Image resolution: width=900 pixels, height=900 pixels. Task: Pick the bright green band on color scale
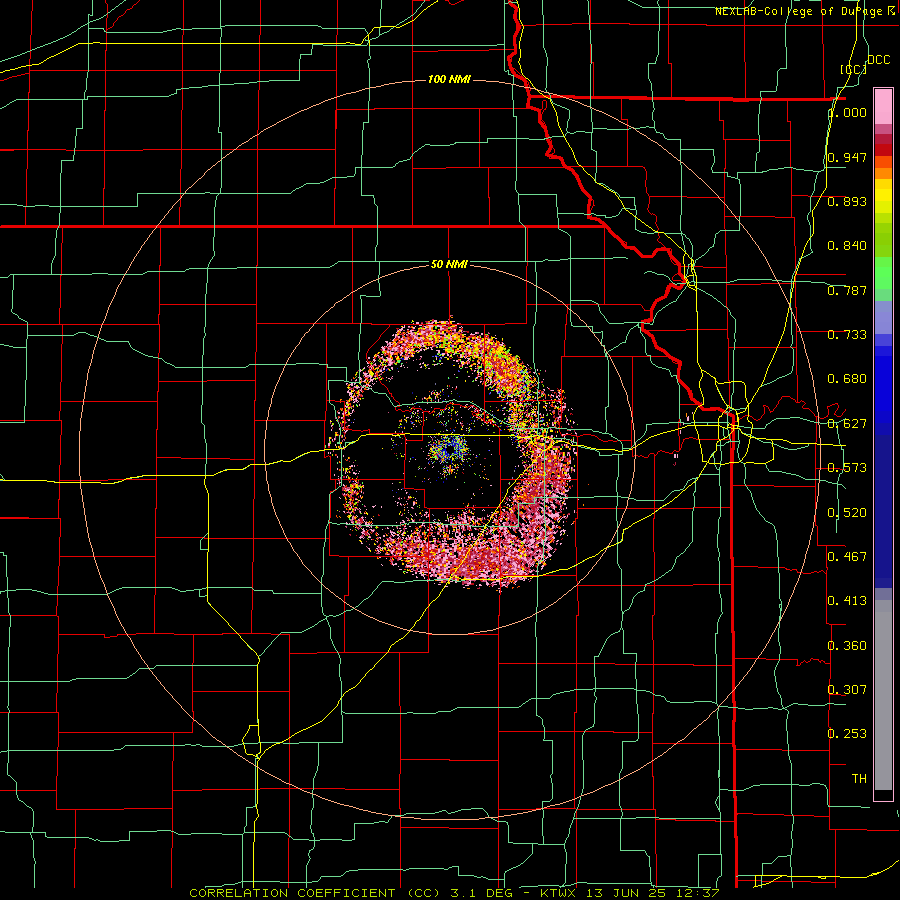[883, 273]
